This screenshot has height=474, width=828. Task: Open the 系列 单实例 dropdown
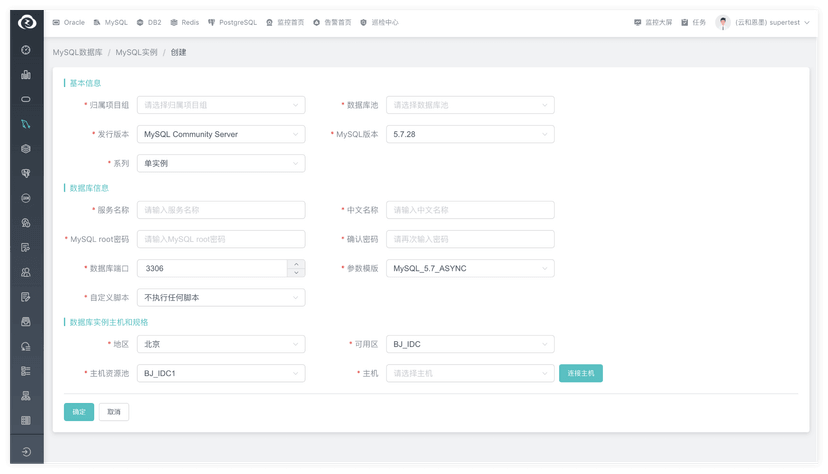tap(221, 163)
